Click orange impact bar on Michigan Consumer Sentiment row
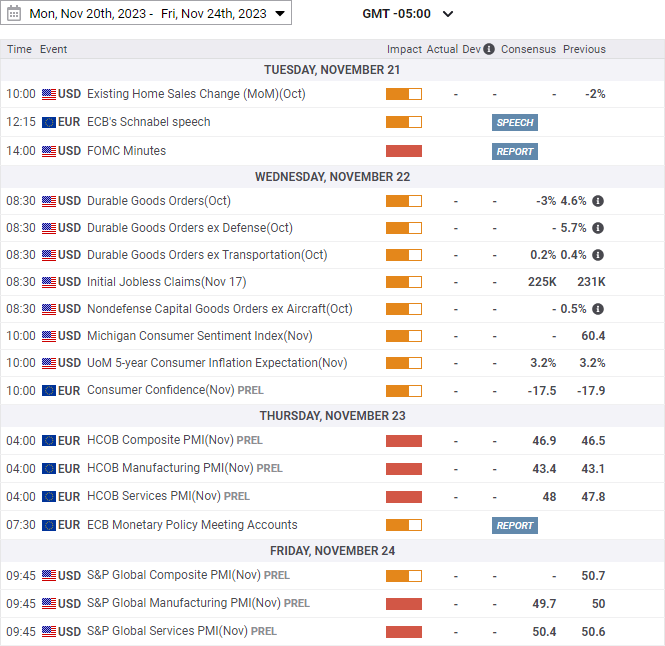Screen dimensions: 665x646 pyautogui.click(x=404, y=336)
